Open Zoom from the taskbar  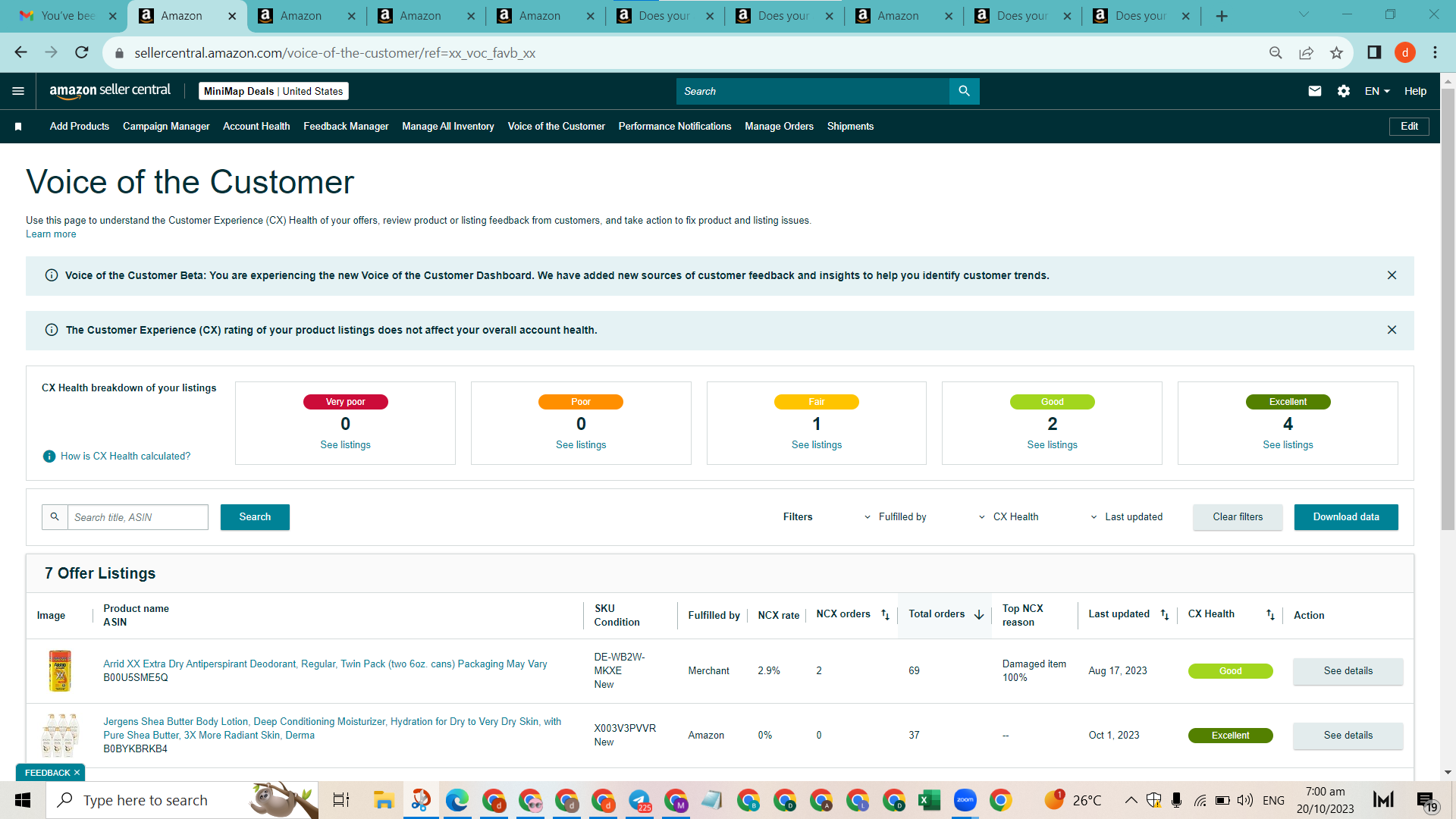(x=965, y=800)
